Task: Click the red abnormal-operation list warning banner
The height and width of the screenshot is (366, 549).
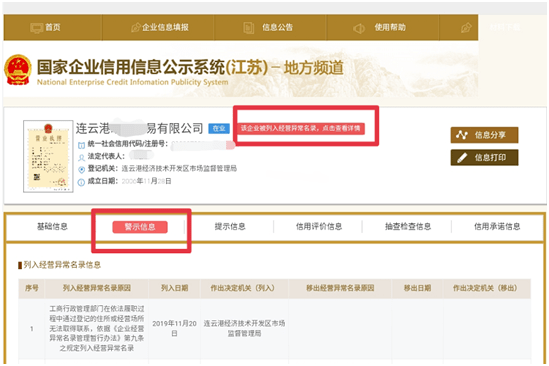Action: [x=301, y=129]
